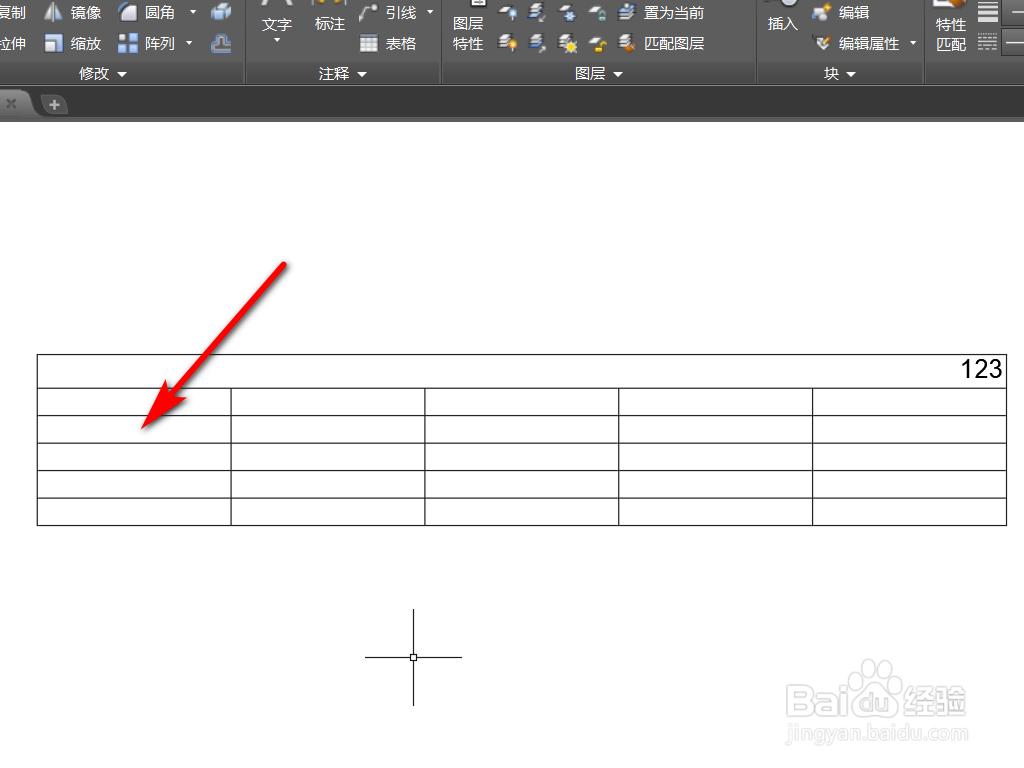The height and width of the screenshot is (768, 1024).
Task: Click the Turn All Layers On icon
Action: [x=507, y=44]
